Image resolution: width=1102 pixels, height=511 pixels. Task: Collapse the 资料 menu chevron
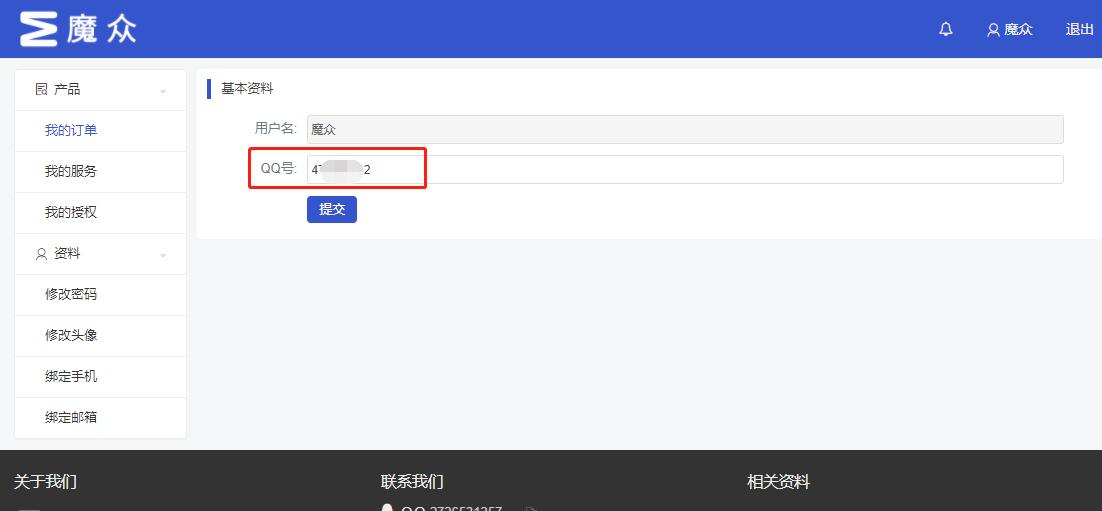tap(163, 255)
